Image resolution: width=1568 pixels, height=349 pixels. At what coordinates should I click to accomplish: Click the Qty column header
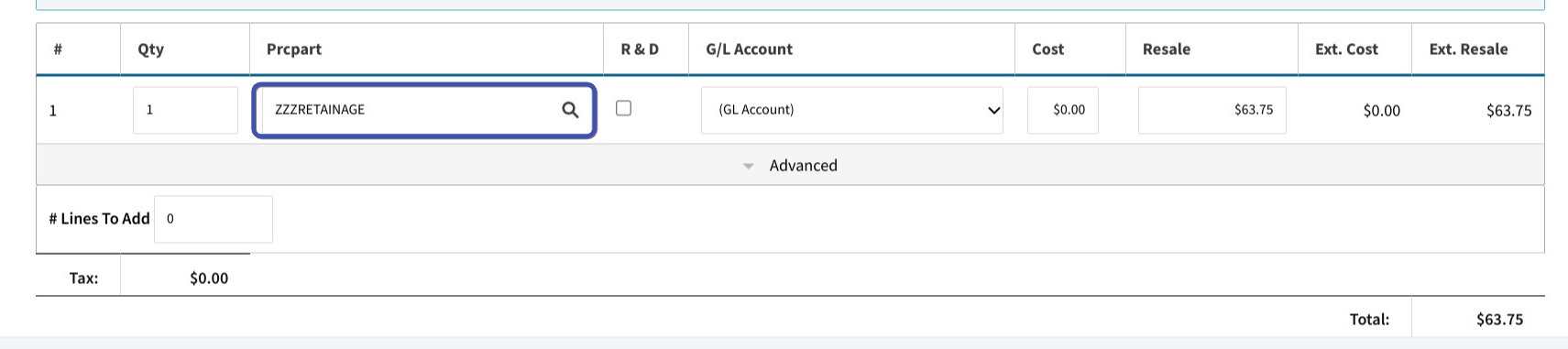(151, 49)
